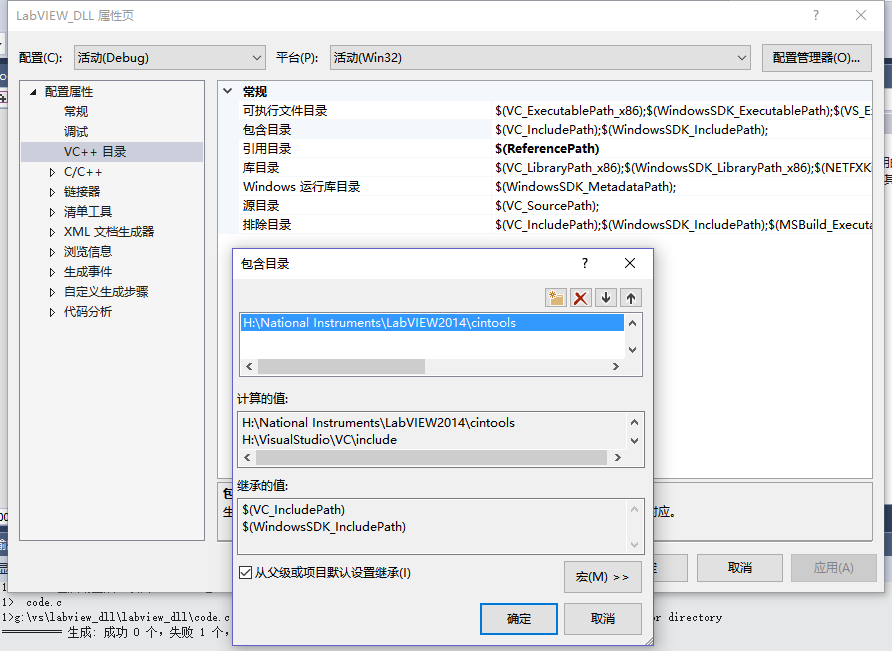Click $(WindowsSDK_IncludePath) in inherited values
Viewport: 892px width, 651px height.
[x=324, y=526]
